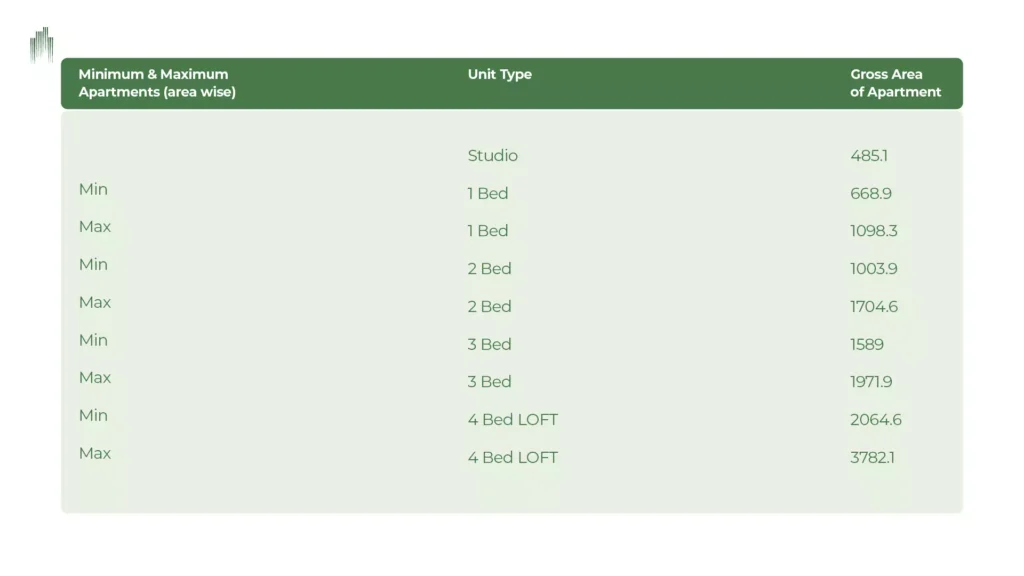Click the 'Gross Area of Apartment' header
Image resolution: width=1024 pixels, height=576 pixels.
(895, 83)
